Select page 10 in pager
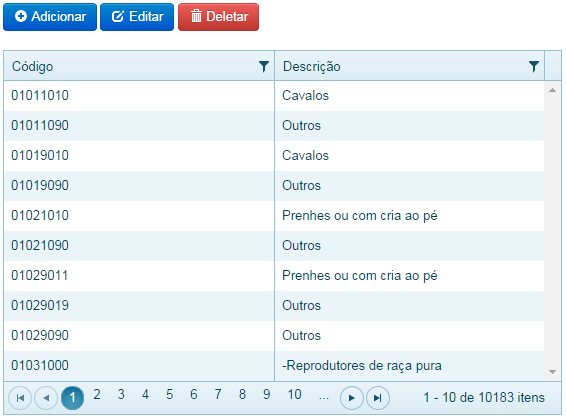This screenshot has height=419, width=566. (x=295, y=394)
